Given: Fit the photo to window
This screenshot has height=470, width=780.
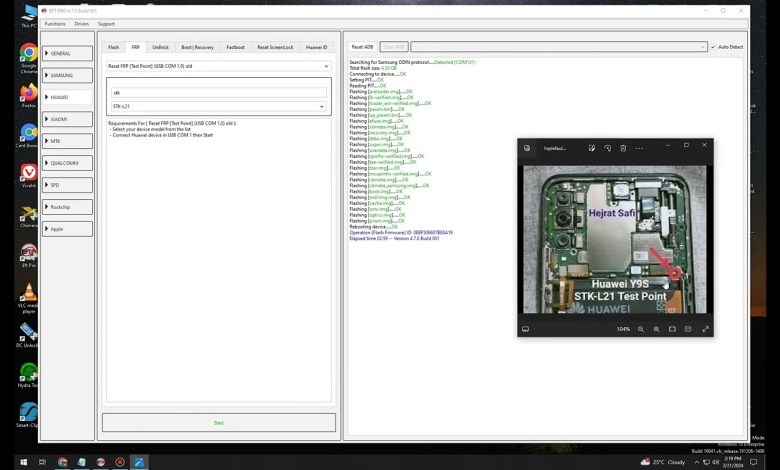Looking at the screenshot, I should (x=672, y=329).
